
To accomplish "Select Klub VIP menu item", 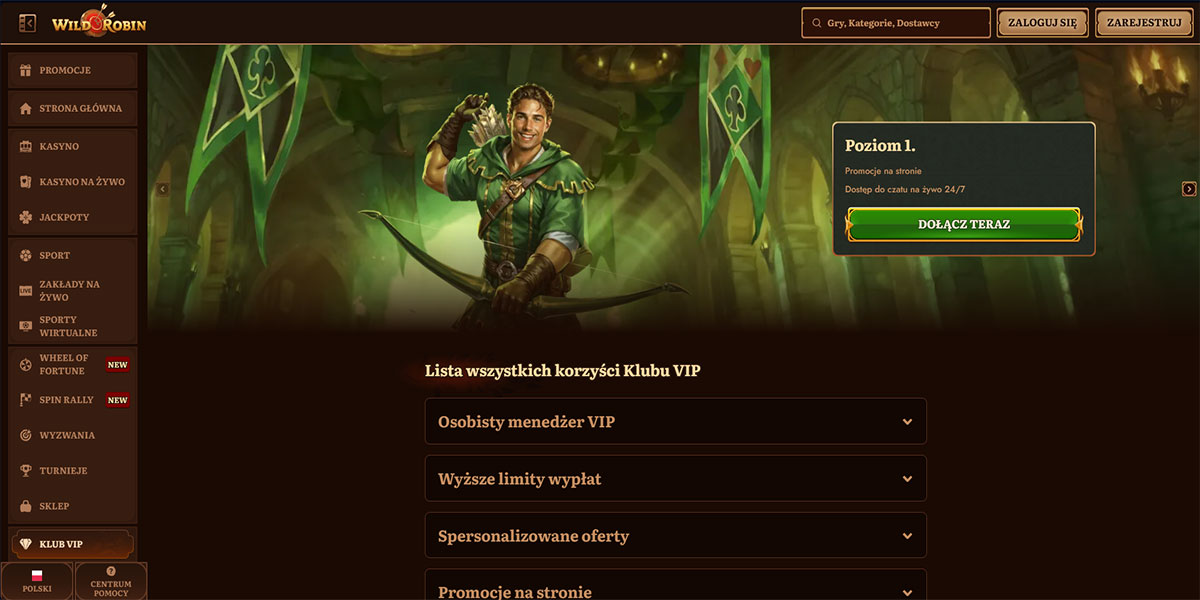I will (x=72, y=544).
